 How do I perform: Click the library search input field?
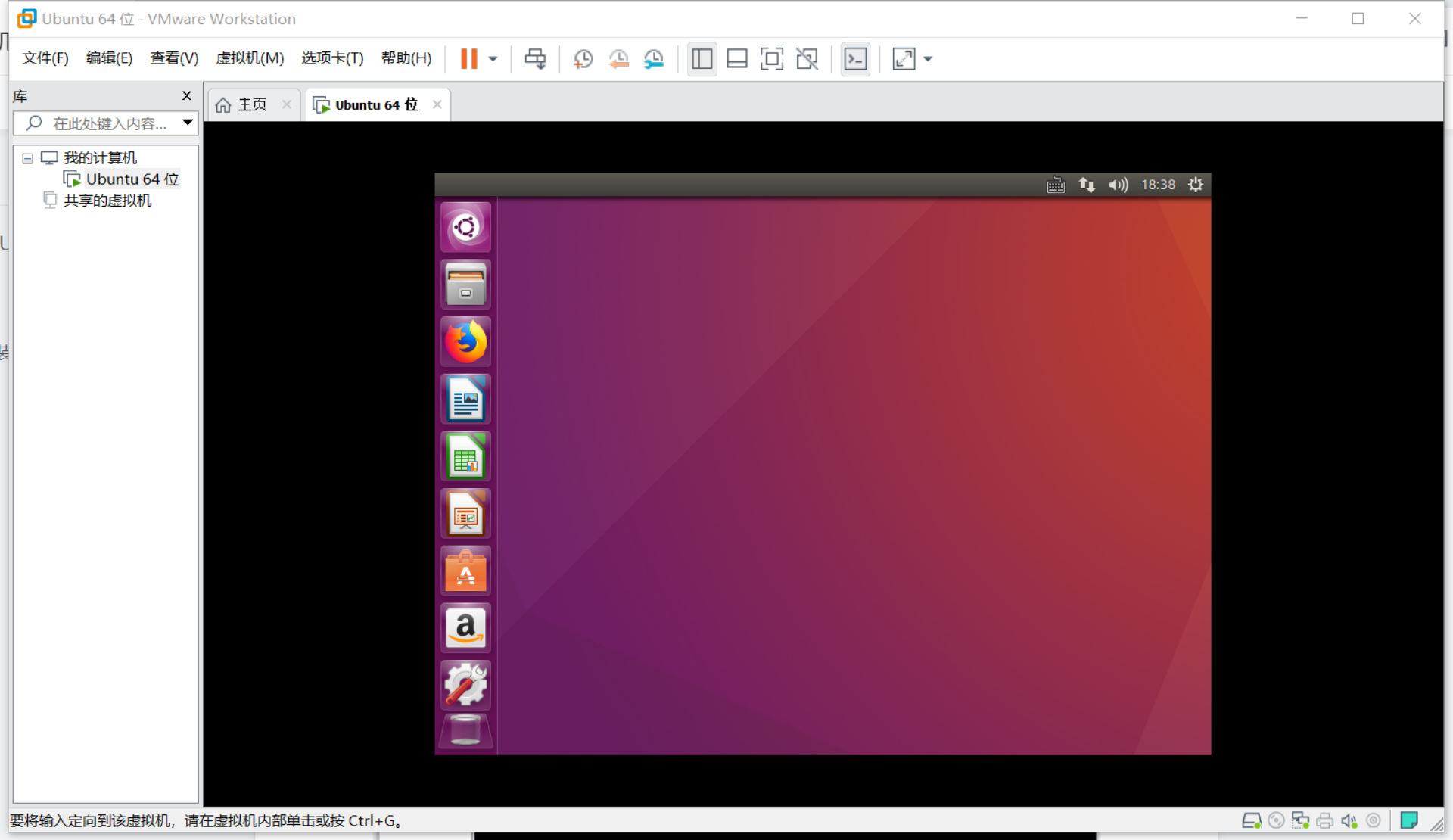(109, 123)
